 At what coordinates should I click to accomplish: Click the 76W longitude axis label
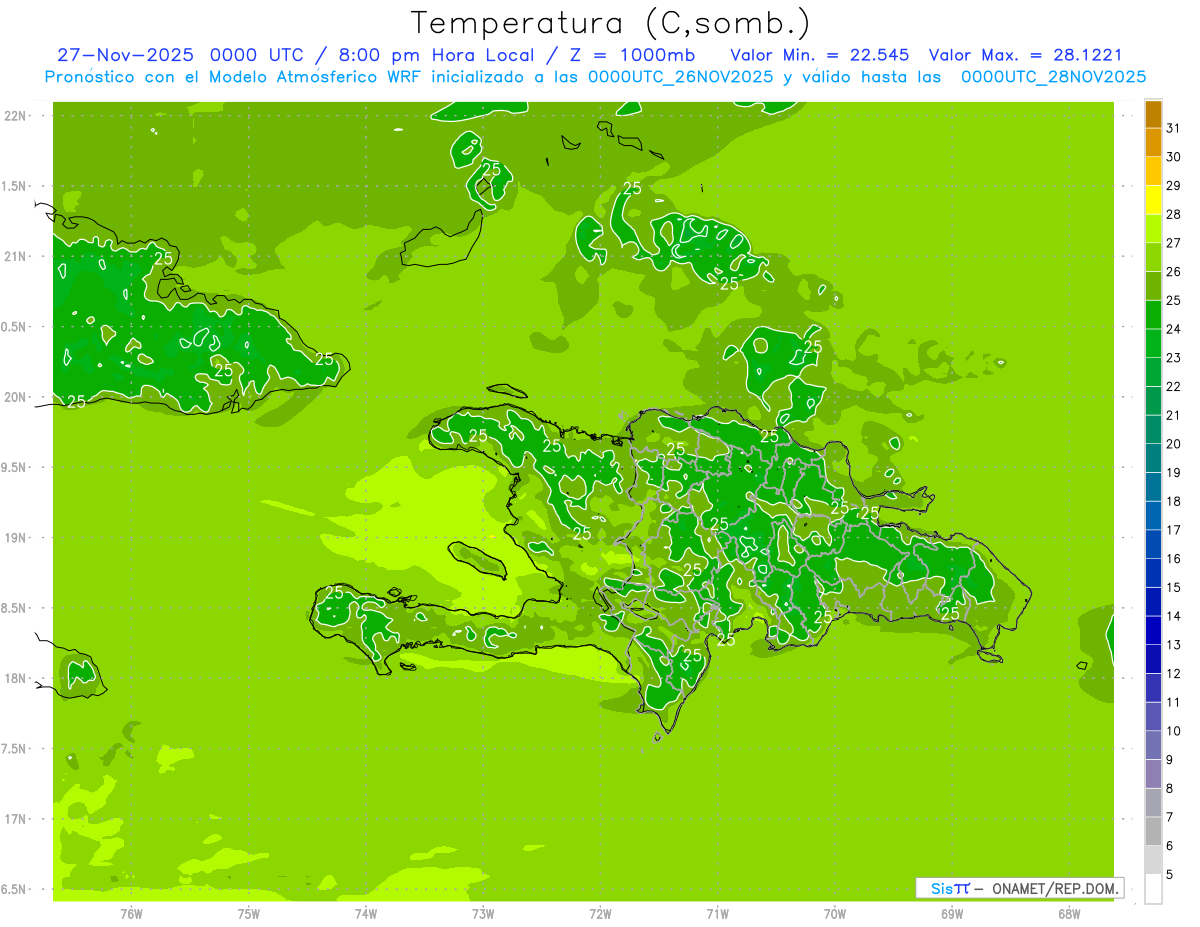(x=131, y=913)
